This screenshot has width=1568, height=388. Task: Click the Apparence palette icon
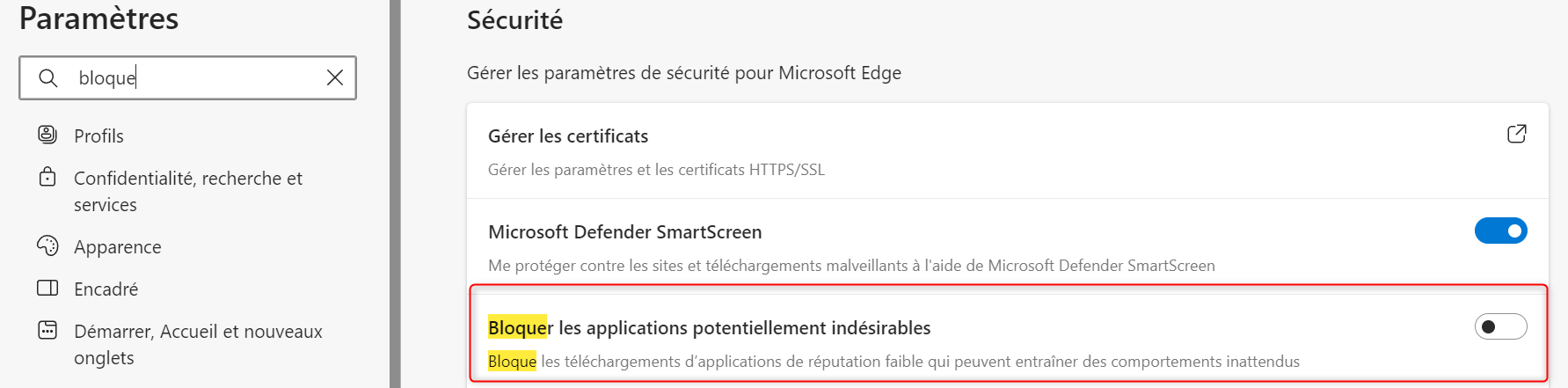click(x=47, y=245)
